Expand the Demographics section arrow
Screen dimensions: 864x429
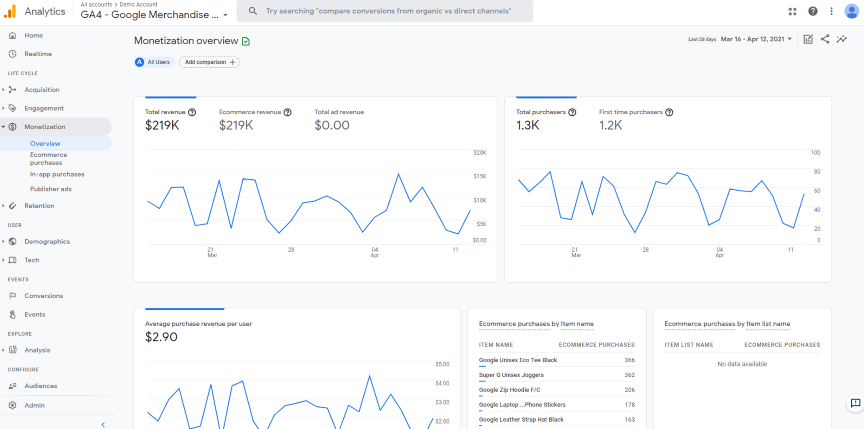point(3,241)
